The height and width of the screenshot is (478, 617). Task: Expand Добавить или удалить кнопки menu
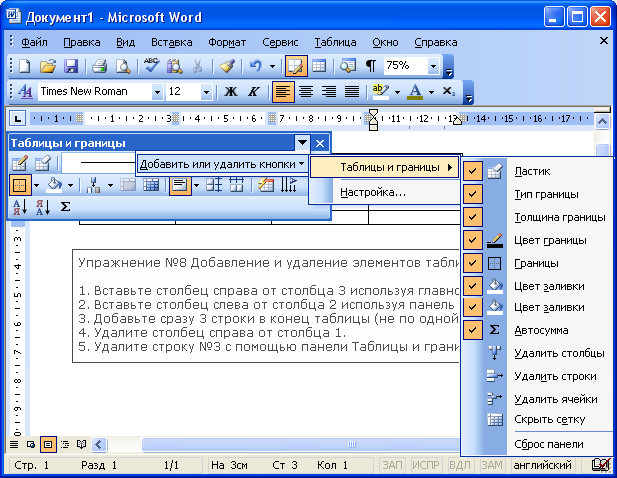(222, 164)
